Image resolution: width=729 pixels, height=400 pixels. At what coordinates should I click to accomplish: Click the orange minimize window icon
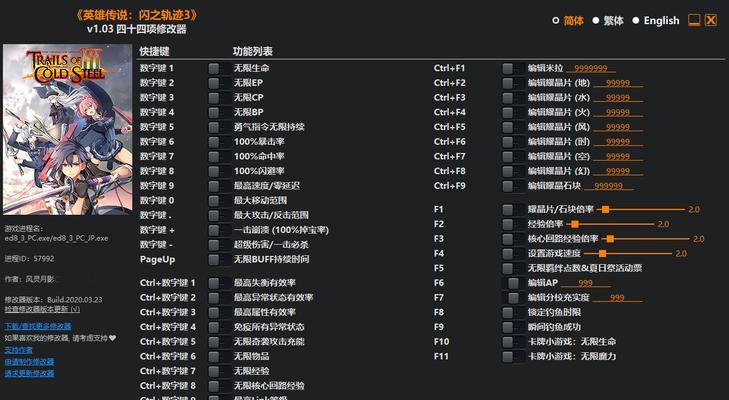point(694,20)
